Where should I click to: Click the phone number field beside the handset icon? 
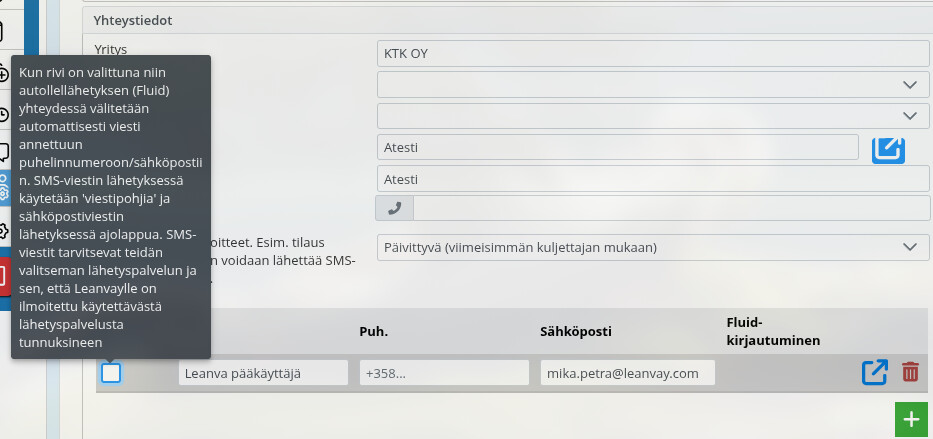pyautogui.click(x=672, y=208)
